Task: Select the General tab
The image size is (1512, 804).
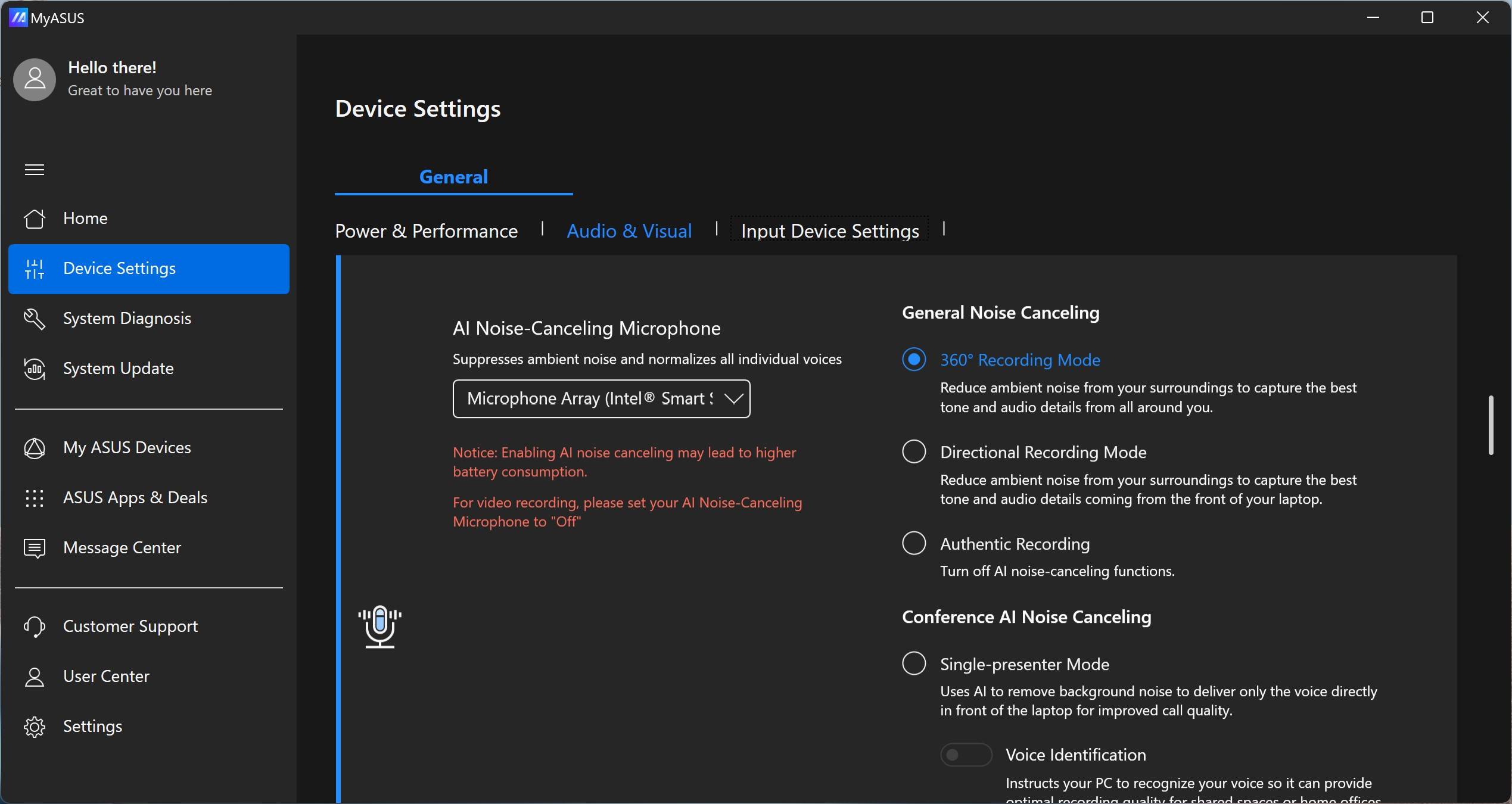Action: click(x=453, y=177)
